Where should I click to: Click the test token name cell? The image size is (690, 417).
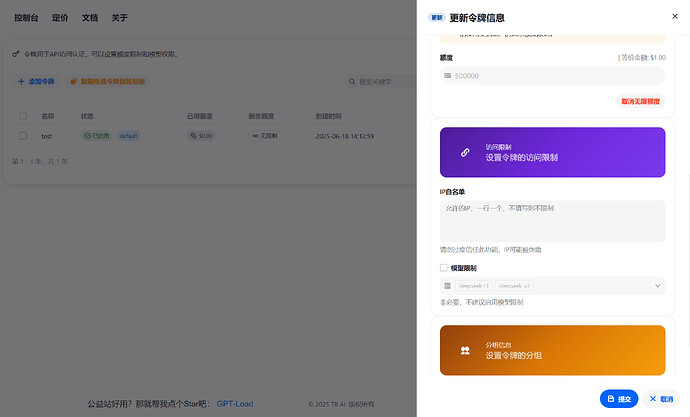[x=47, y=136]
